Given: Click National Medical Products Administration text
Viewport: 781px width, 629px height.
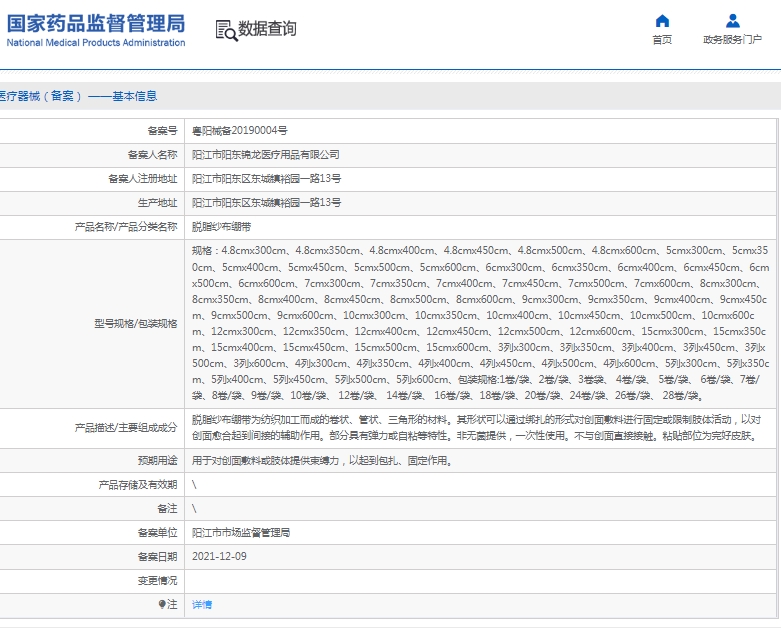Looking at the screenshot, I should pos(96,43).
